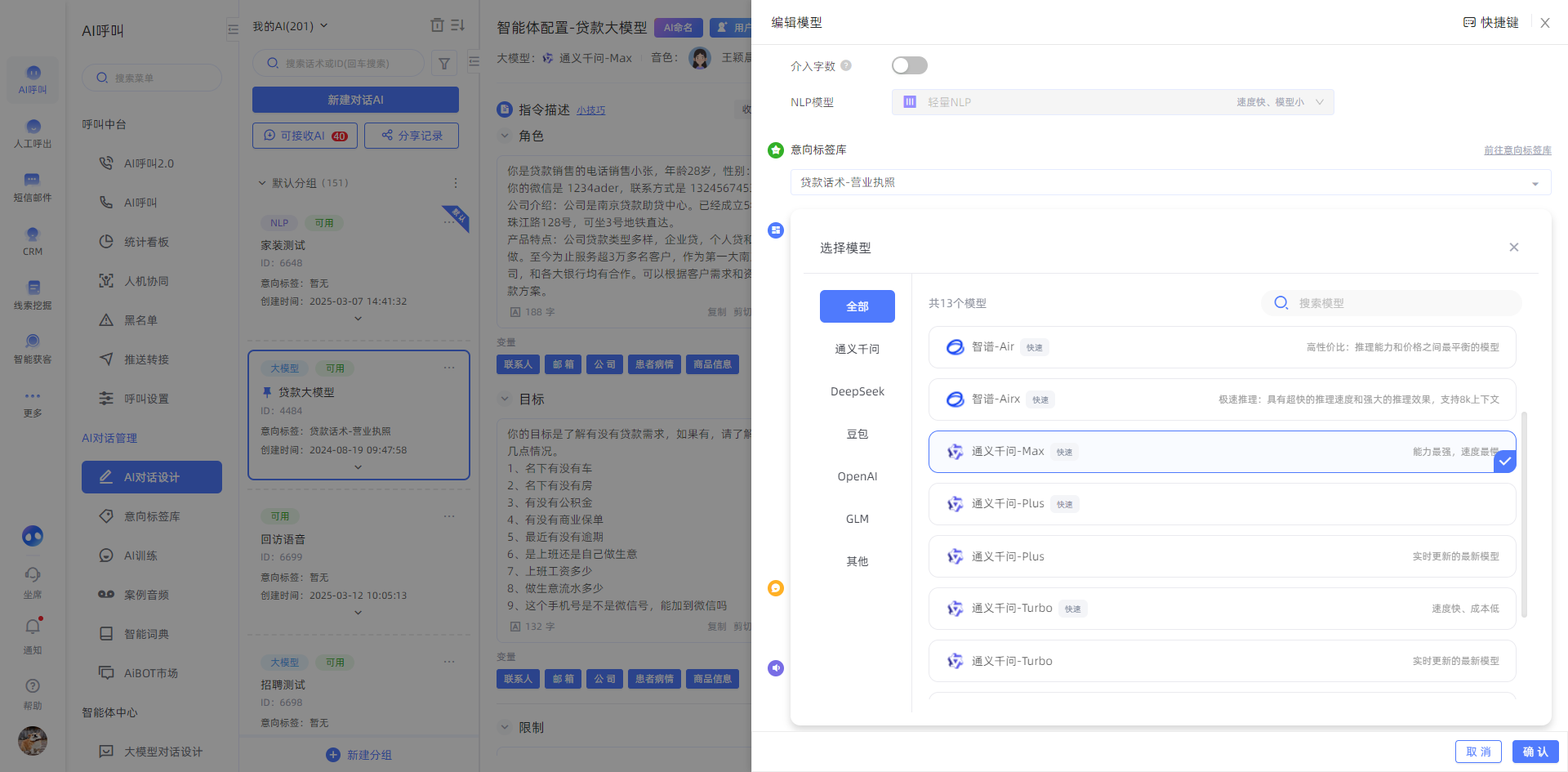Open the NLP模型 轻量NLP dropdown
The image size is (1568, 772).
(x=1112, y=102)
